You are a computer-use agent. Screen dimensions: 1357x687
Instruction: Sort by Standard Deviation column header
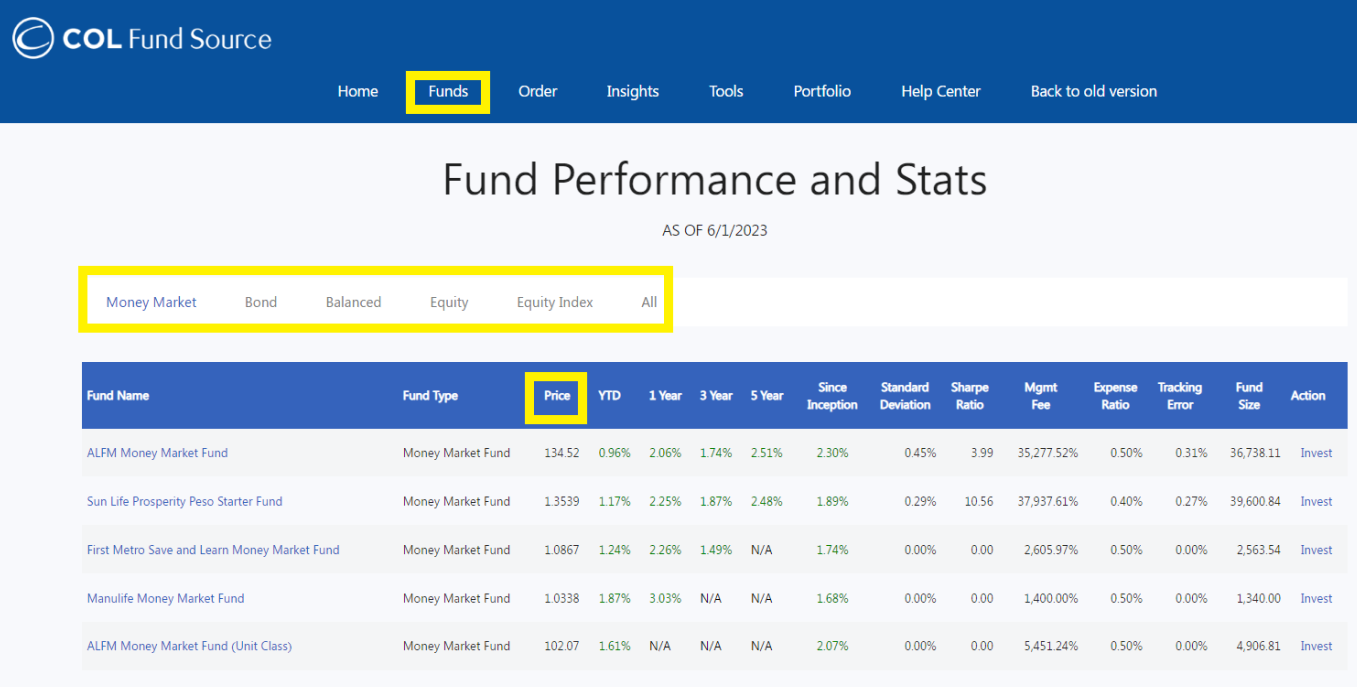pyautogui.click(x=905, y=396)
